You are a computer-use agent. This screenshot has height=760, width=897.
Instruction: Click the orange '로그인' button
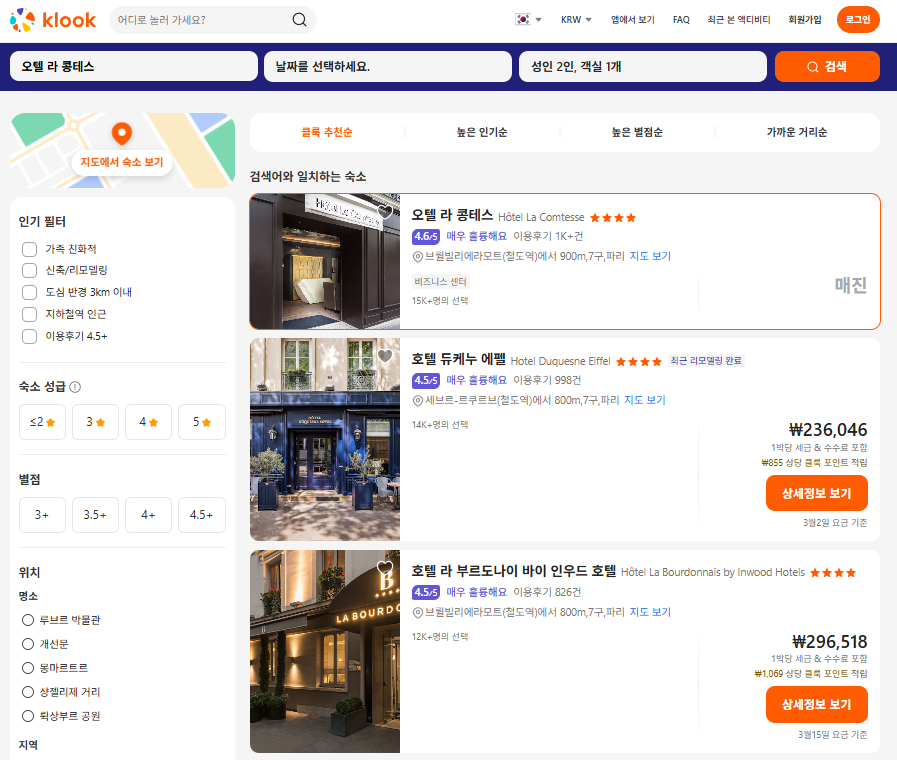858,19
